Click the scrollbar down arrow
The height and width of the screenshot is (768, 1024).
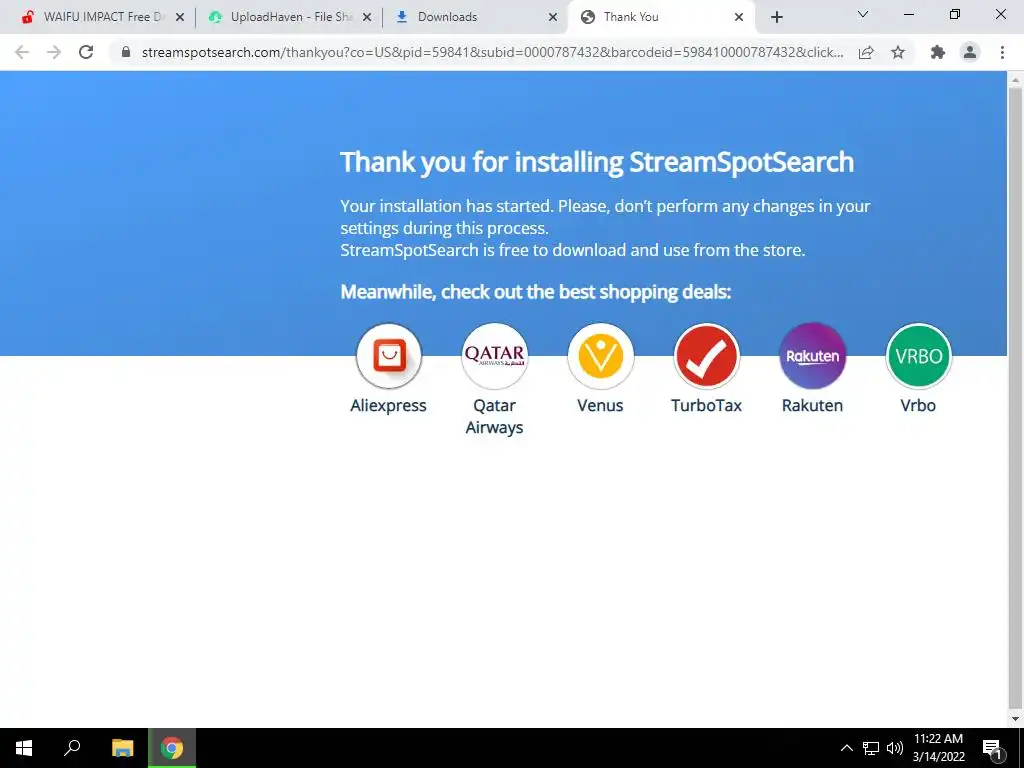1015,719
